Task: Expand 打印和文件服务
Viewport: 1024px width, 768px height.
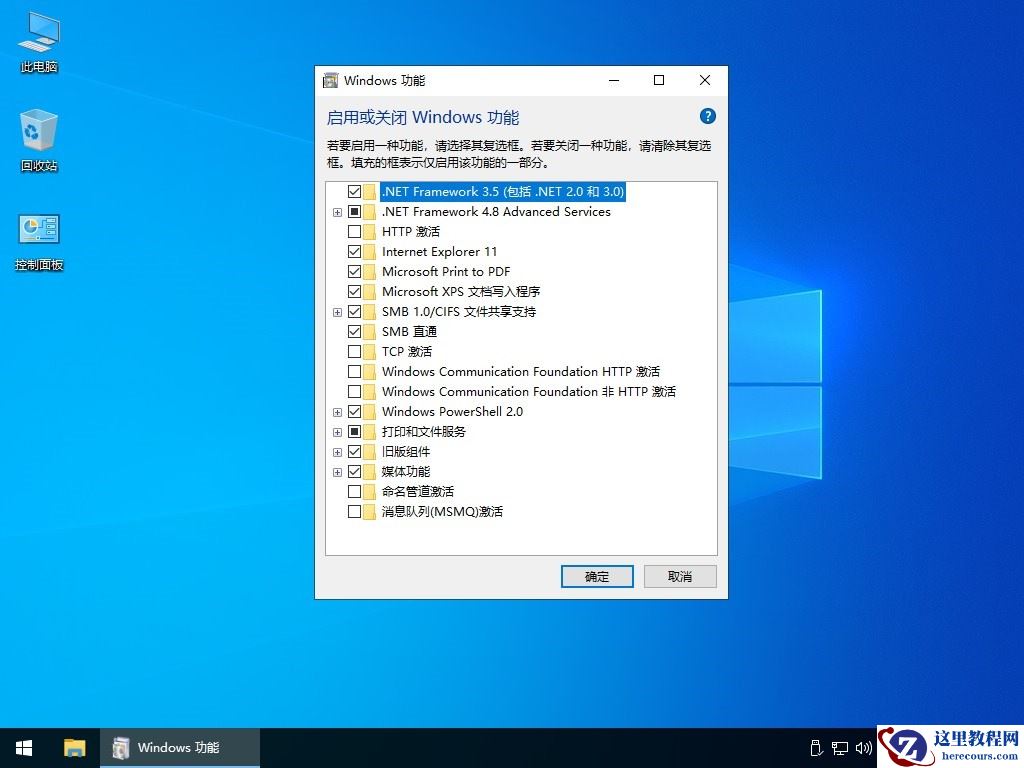Action: (x=337, y=431)
